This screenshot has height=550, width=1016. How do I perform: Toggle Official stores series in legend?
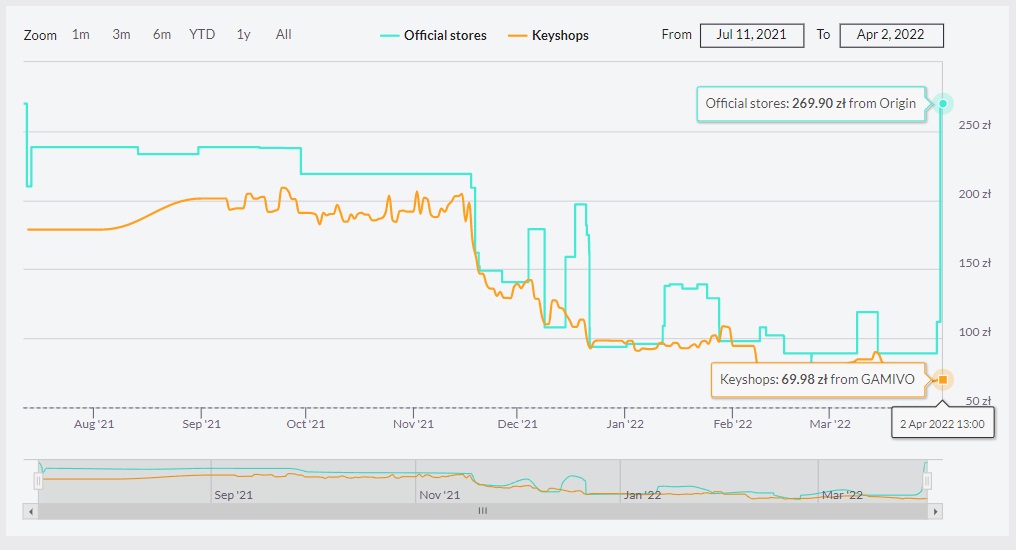tap(434, 35)
